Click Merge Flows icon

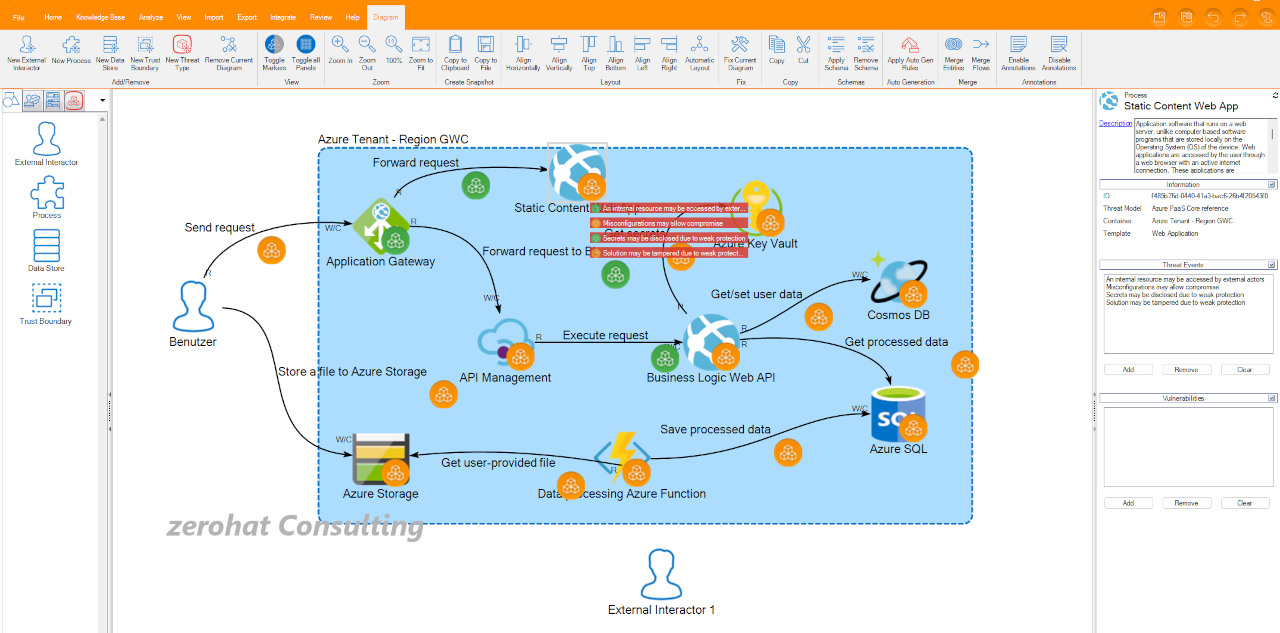(981, 52)
